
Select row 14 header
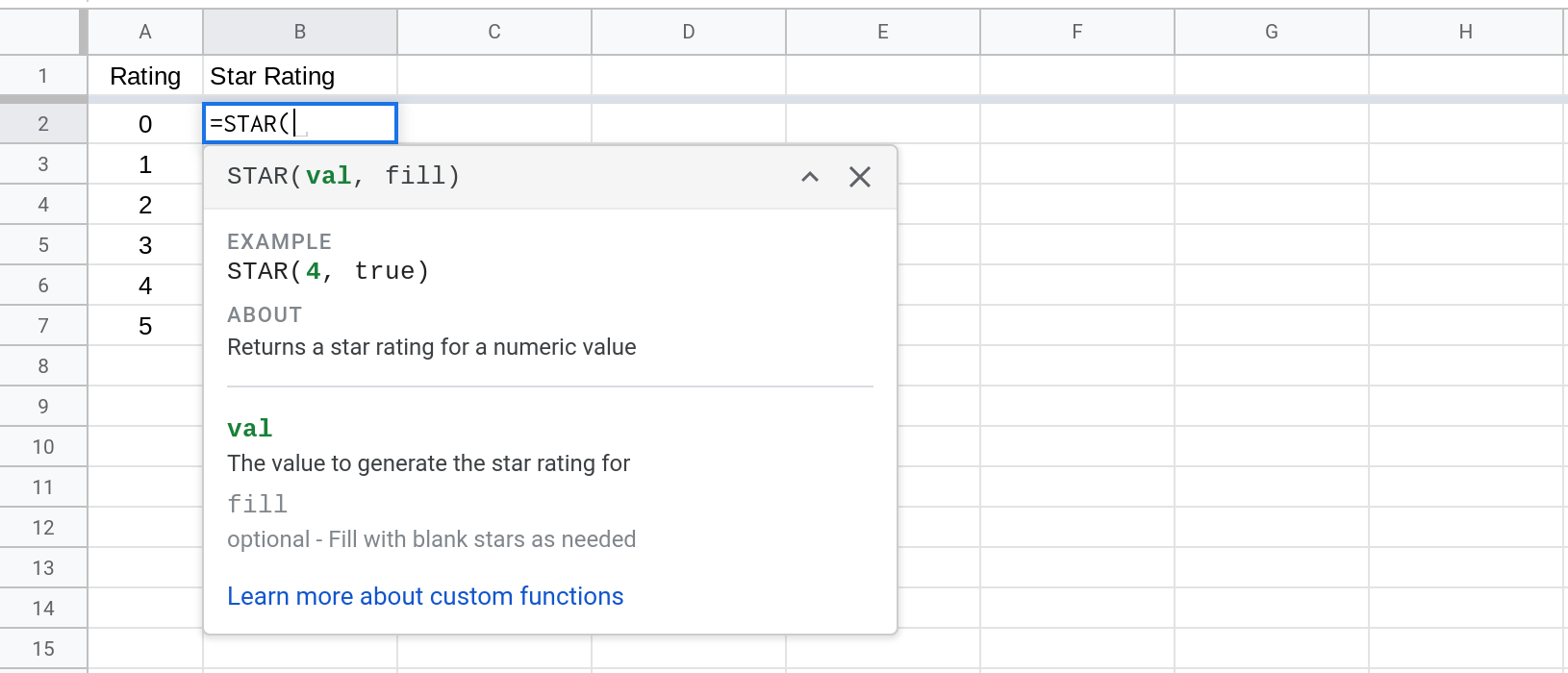click(43, 609)
